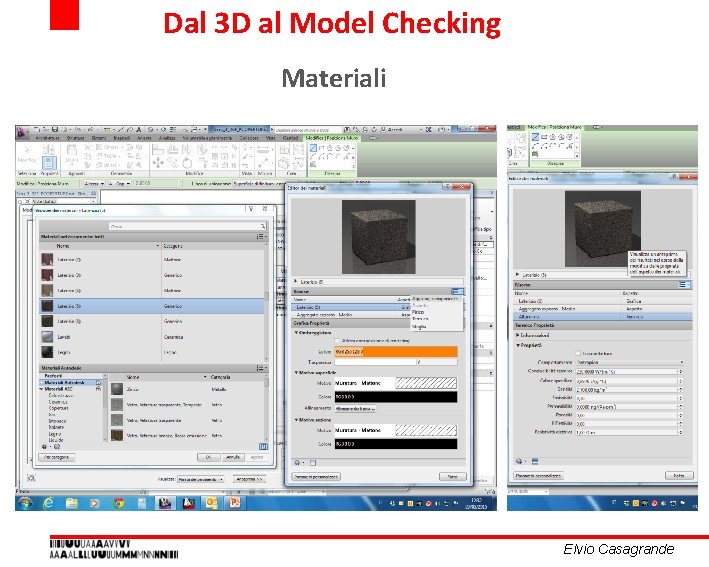Select the highlighted Laterizio dark material row

(x=152, y=306)
